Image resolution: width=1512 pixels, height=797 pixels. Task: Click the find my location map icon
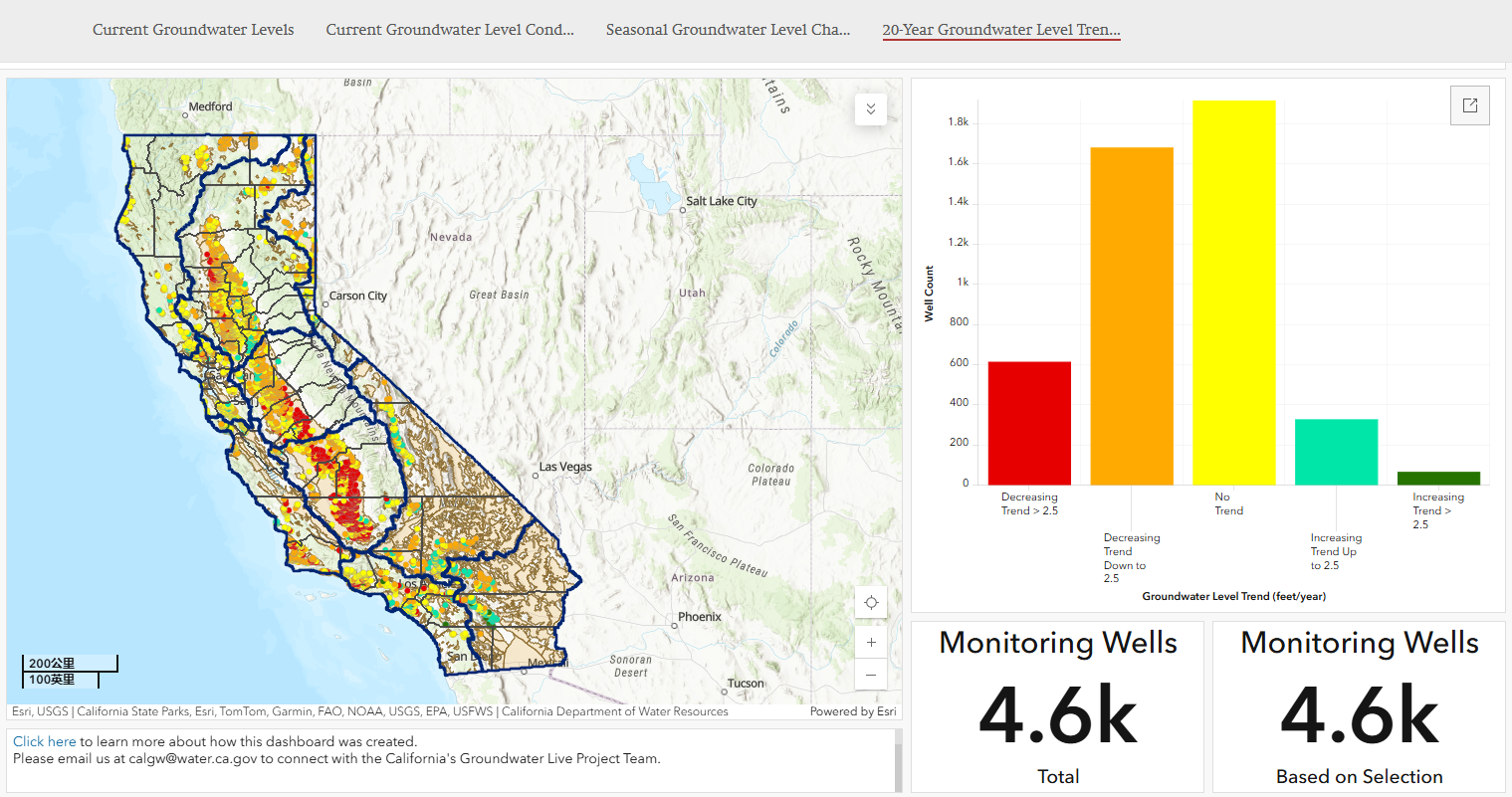point(871,603)
